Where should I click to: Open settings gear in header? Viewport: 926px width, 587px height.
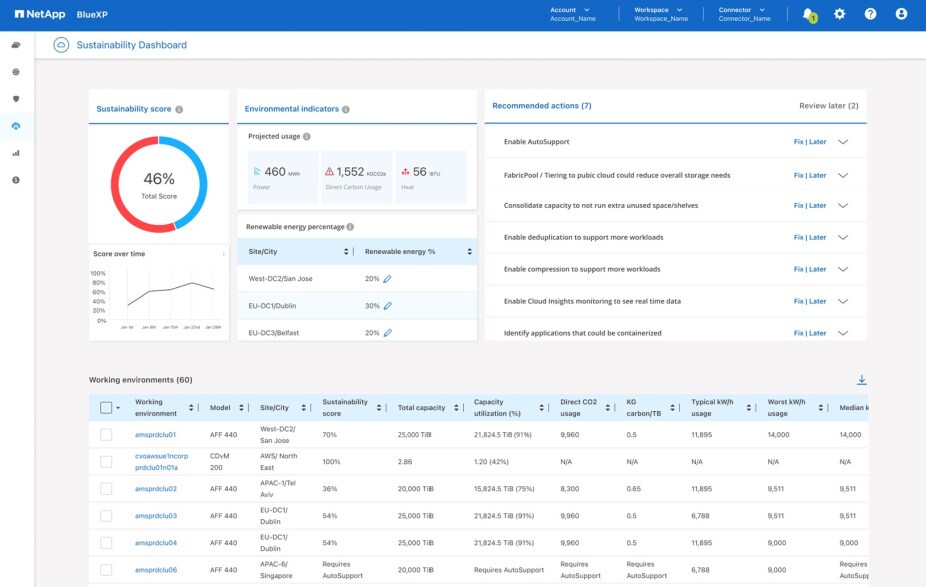(839, 14)
